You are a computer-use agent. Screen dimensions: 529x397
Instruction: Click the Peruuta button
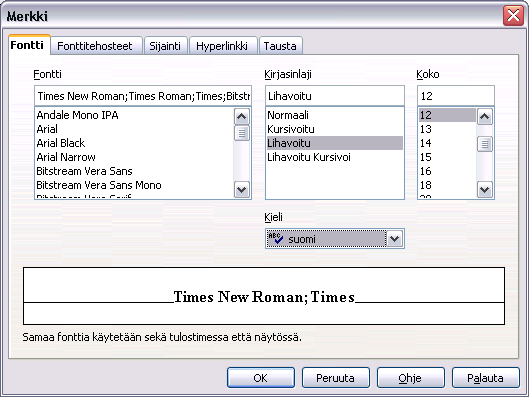pos(336,378)
